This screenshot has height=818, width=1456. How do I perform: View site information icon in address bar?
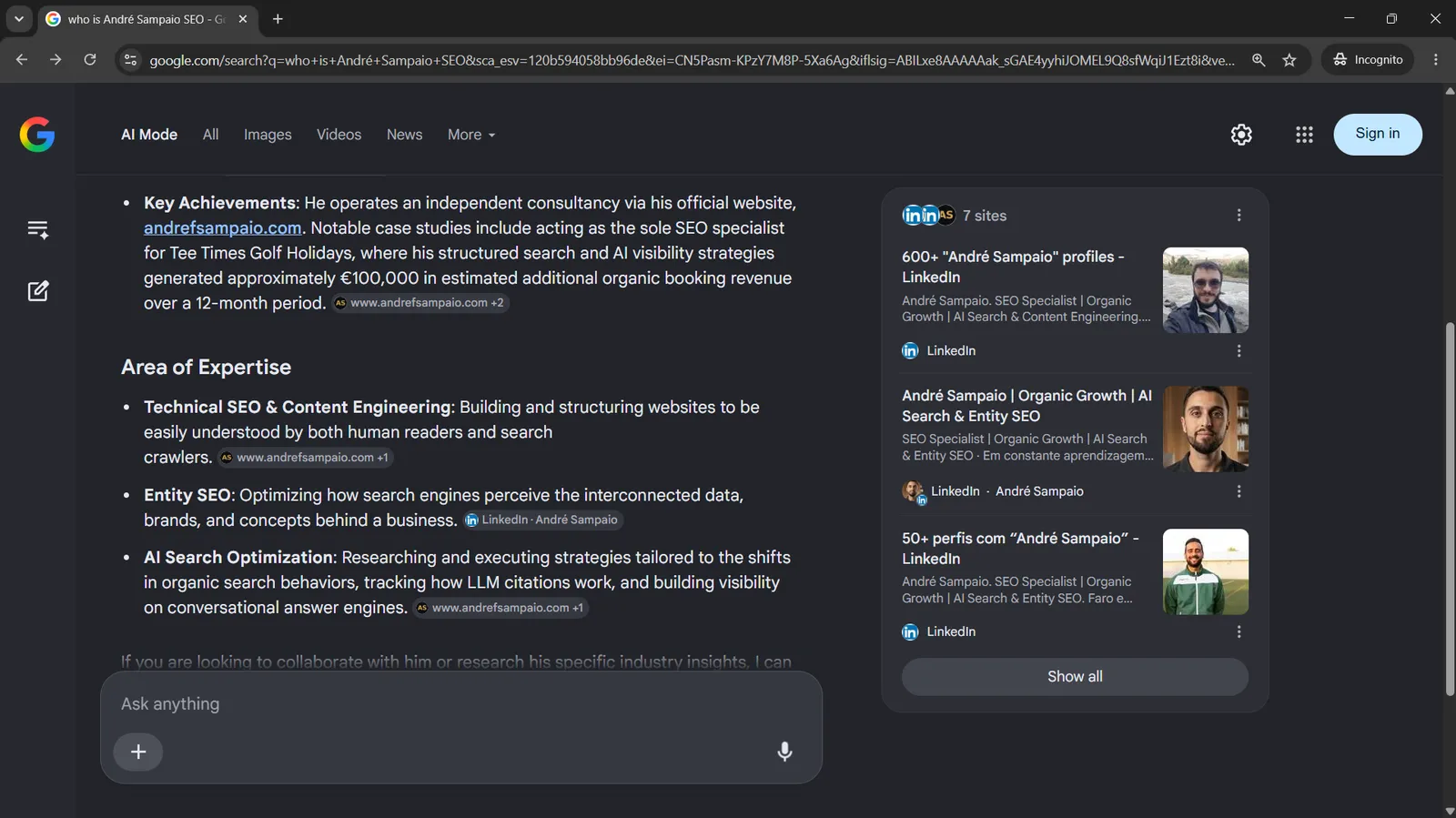tap(130, 60)
